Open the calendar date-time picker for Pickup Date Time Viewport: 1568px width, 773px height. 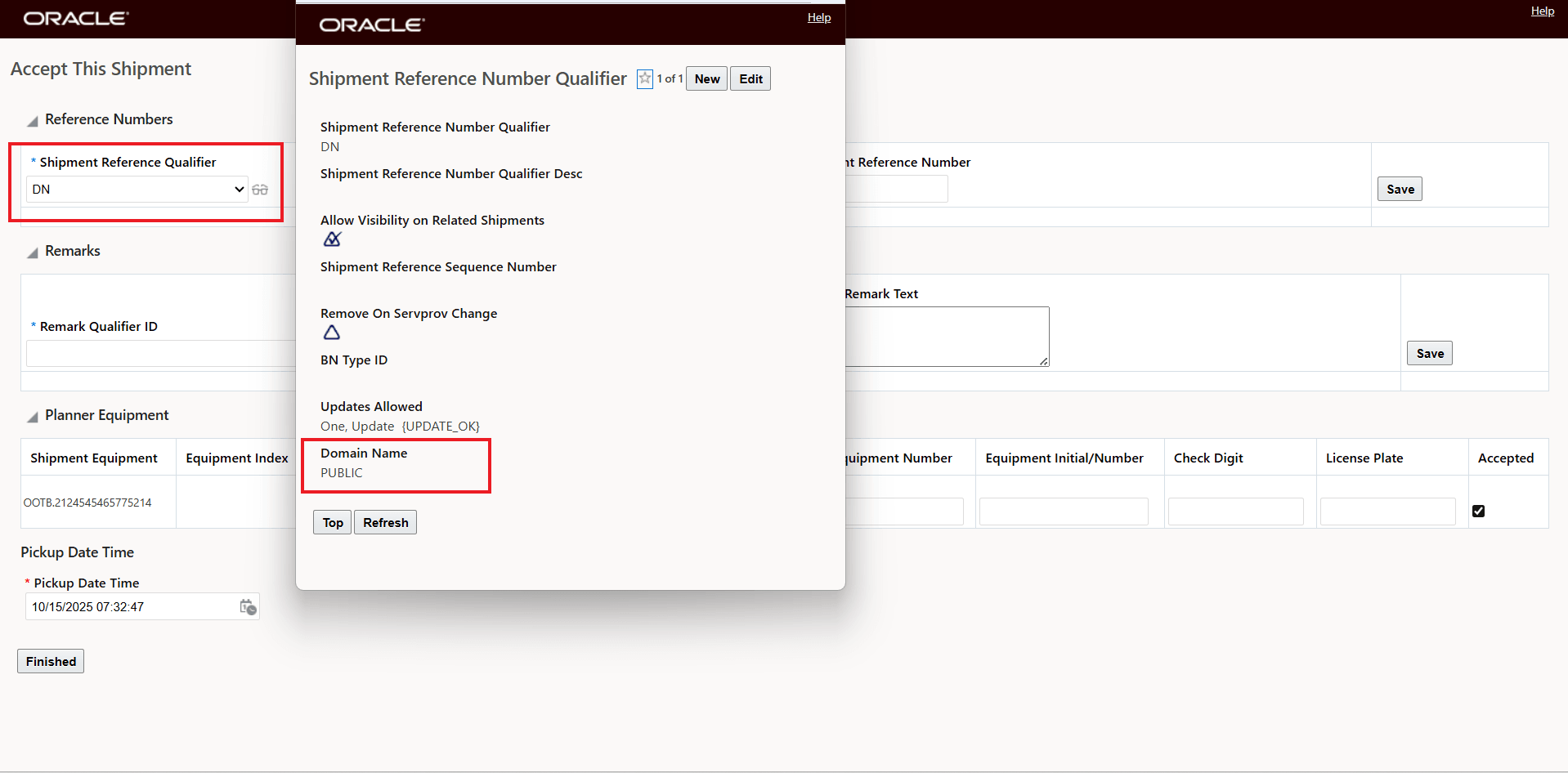click(x=247, y=607)
